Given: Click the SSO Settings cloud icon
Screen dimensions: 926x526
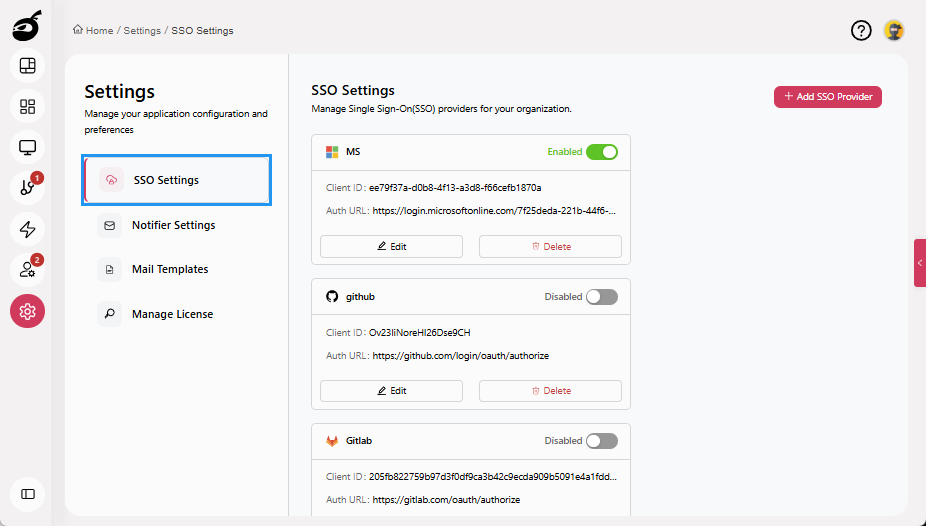Looking at the screenshot, I should coord(111,180).
